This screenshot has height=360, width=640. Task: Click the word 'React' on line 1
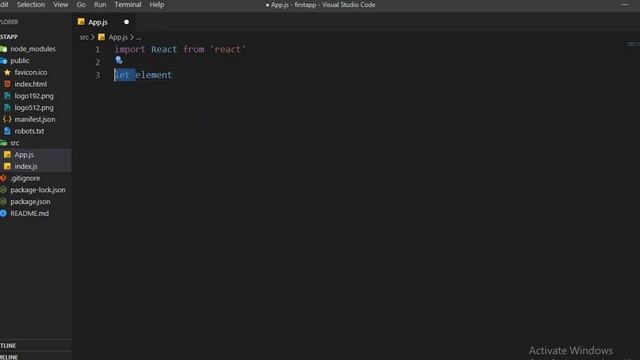click(x=164, y=49)
